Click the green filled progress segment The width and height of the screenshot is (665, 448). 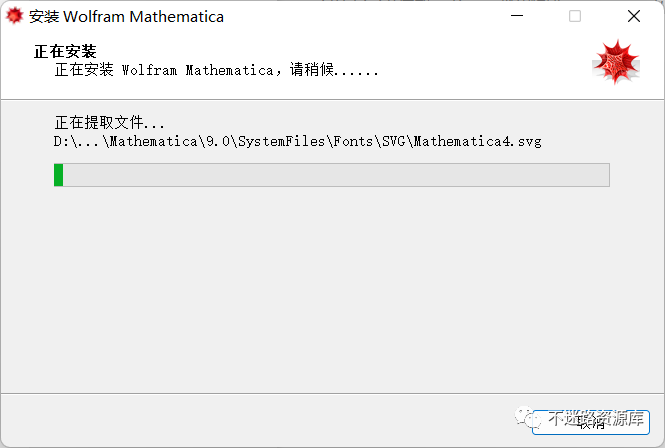coord(59,175)
